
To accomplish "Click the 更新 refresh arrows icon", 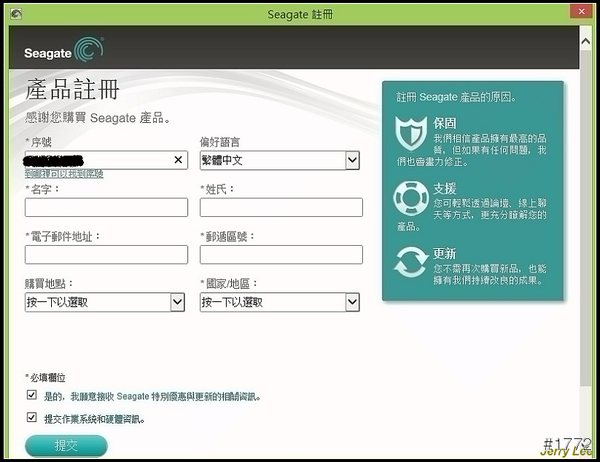I will pyautogui.click(x=411, y=263).
